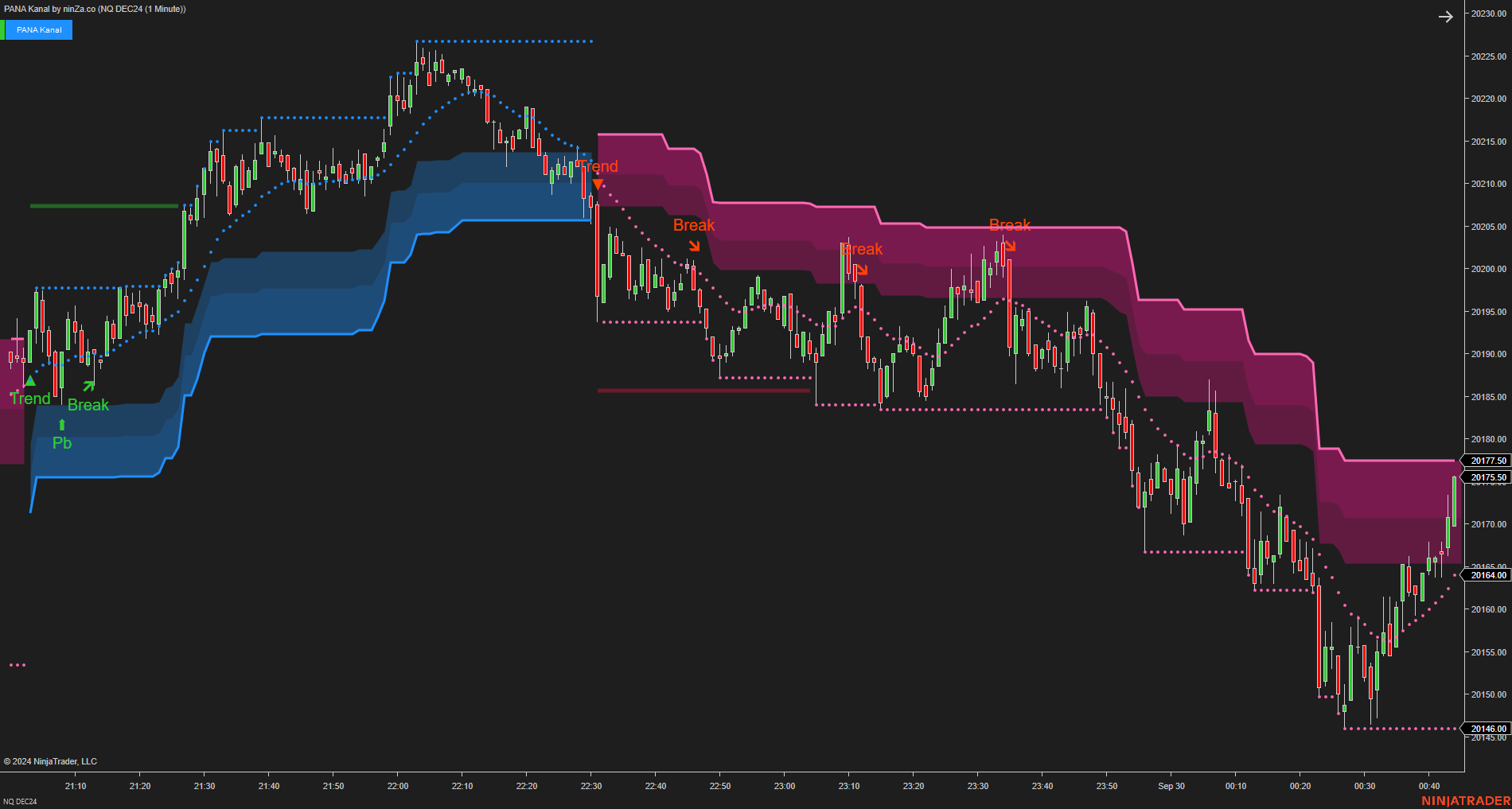Toggle the PANA Kanal indicator button
1512x809 pixels.
click(x=40, y=29)
